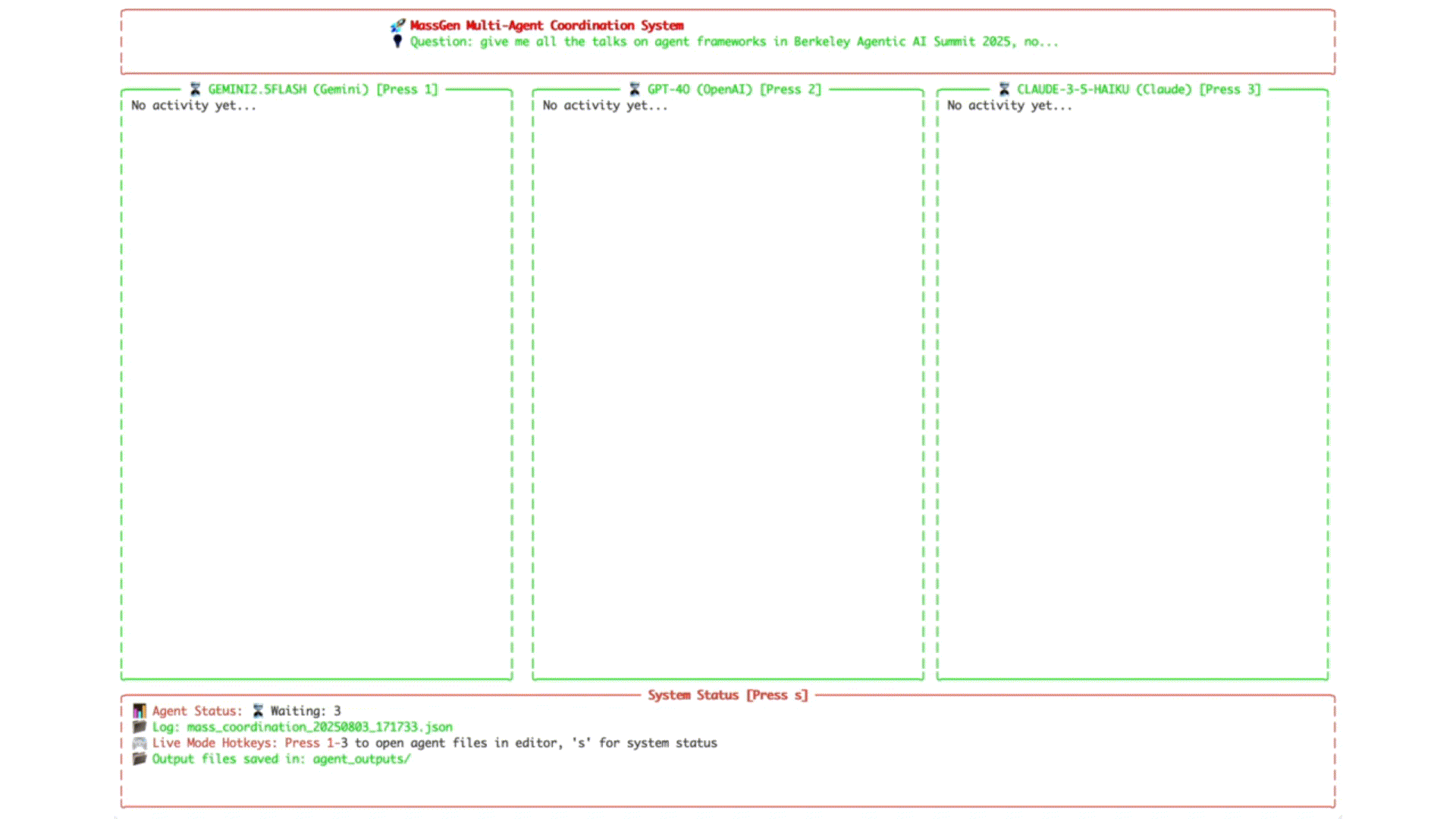Click folder icon beside Output files line
The image size is (1456, 819).
point(140,759)
